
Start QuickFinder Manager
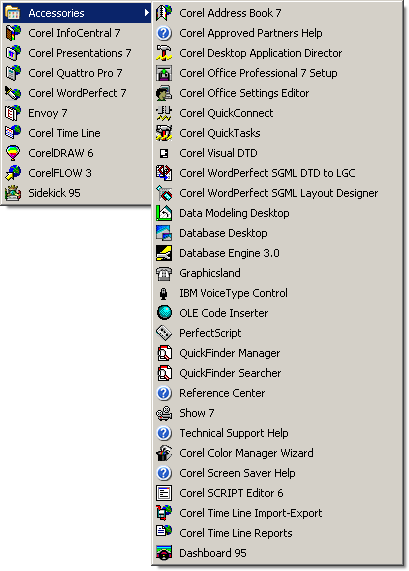tap(278, 353)
